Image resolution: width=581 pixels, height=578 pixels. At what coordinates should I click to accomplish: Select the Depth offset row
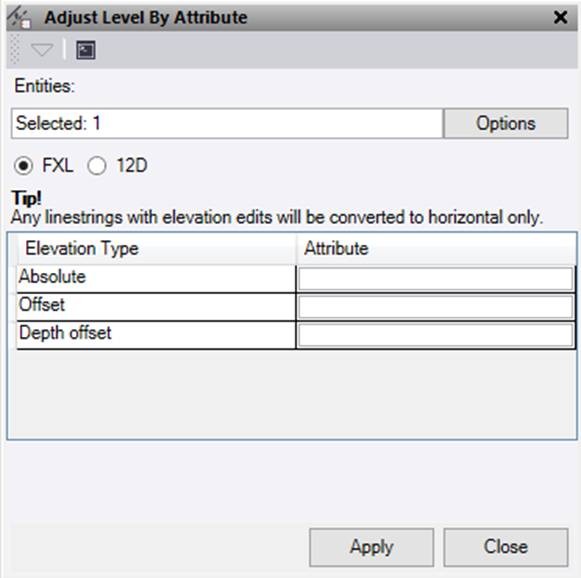coord(156,335)
